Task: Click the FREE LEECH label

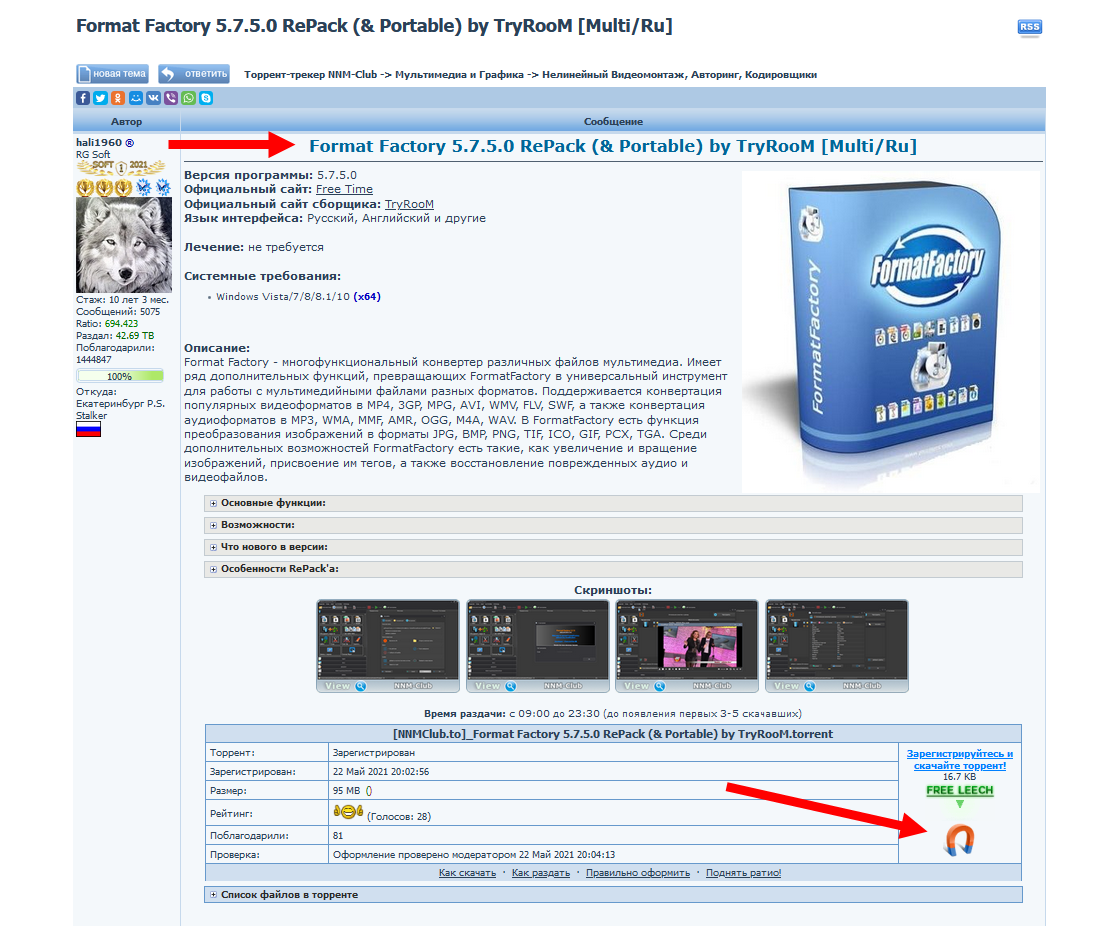Action: point(960,790)
